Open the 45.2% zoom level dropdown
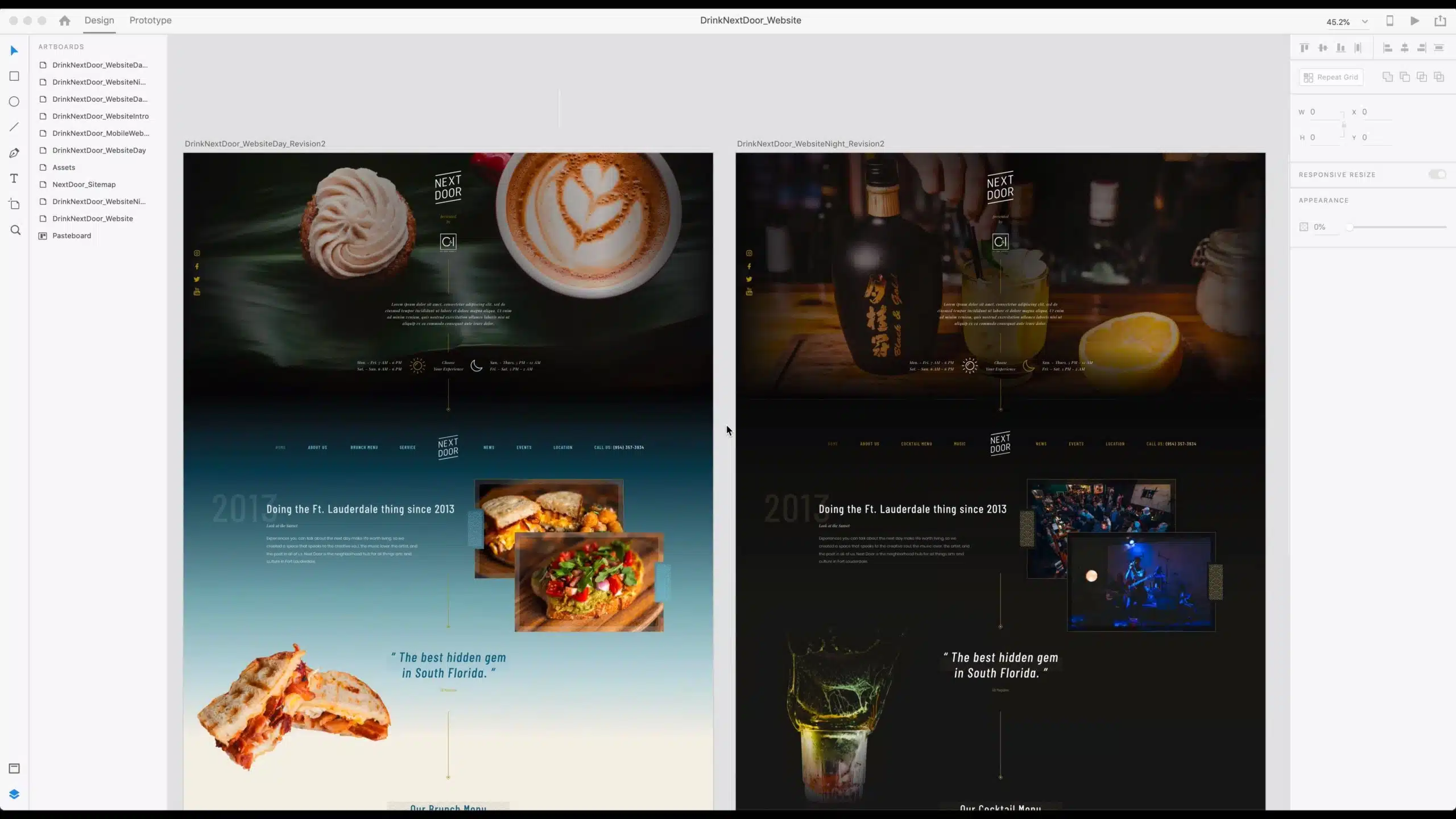Image resolution: width=1456 pixels, height=819 pixels. pyautogui.click(x=1347, y=22)
